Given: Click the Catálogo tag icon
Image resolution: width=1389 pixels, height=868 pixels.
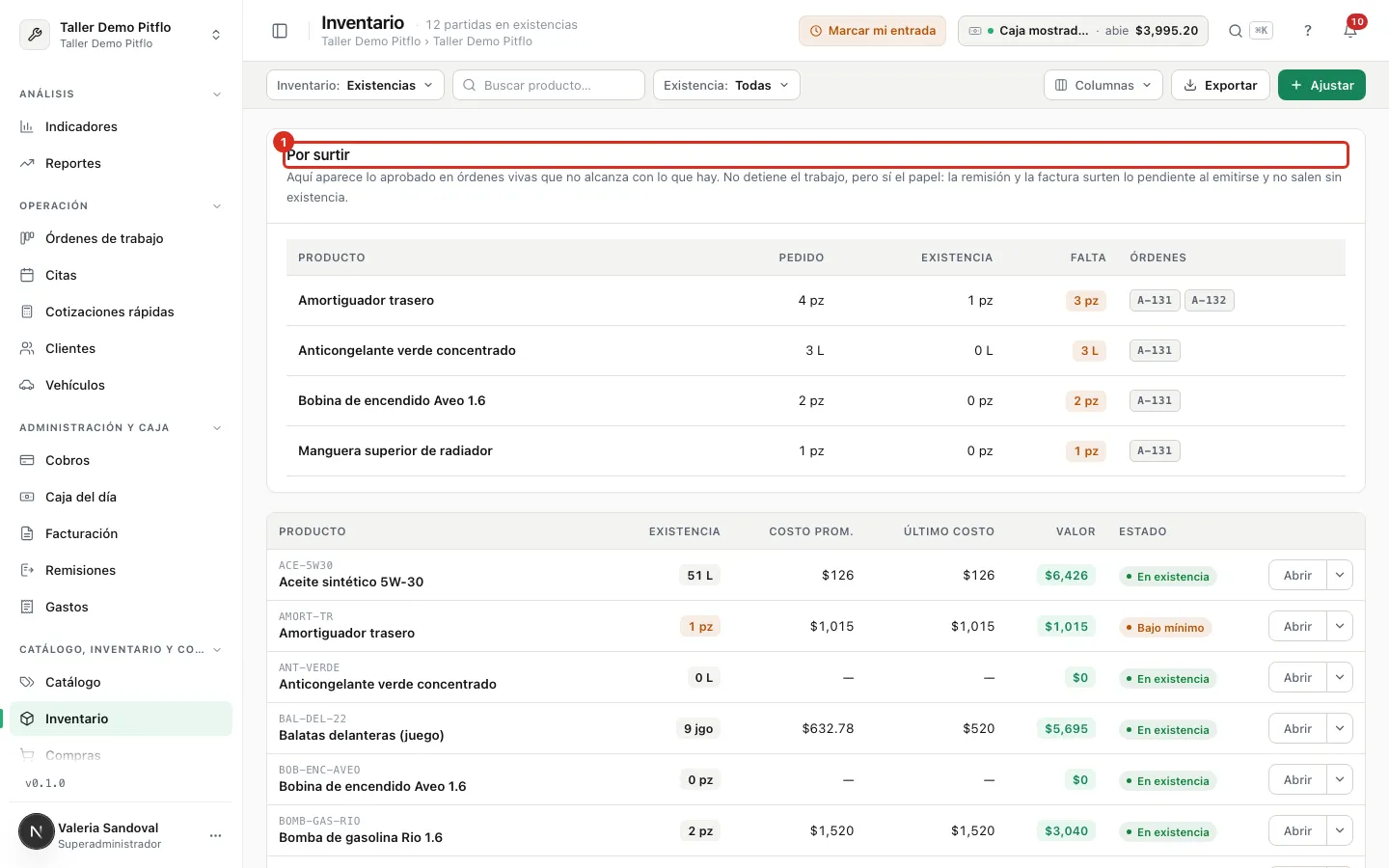Looking at the screenshot, I should click(27, 682).
